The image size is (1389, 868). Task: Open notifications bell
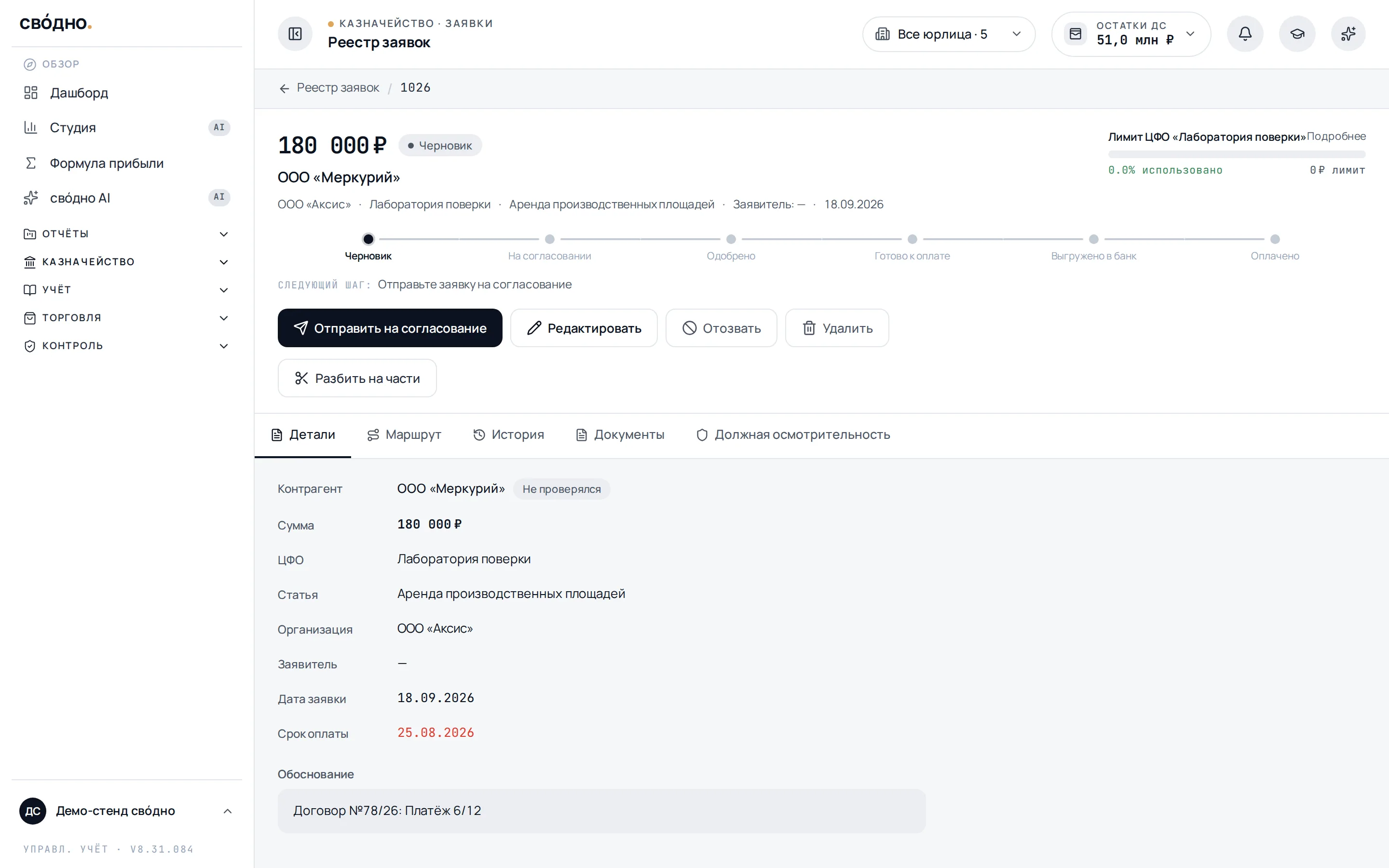(x=1244, y=34)
